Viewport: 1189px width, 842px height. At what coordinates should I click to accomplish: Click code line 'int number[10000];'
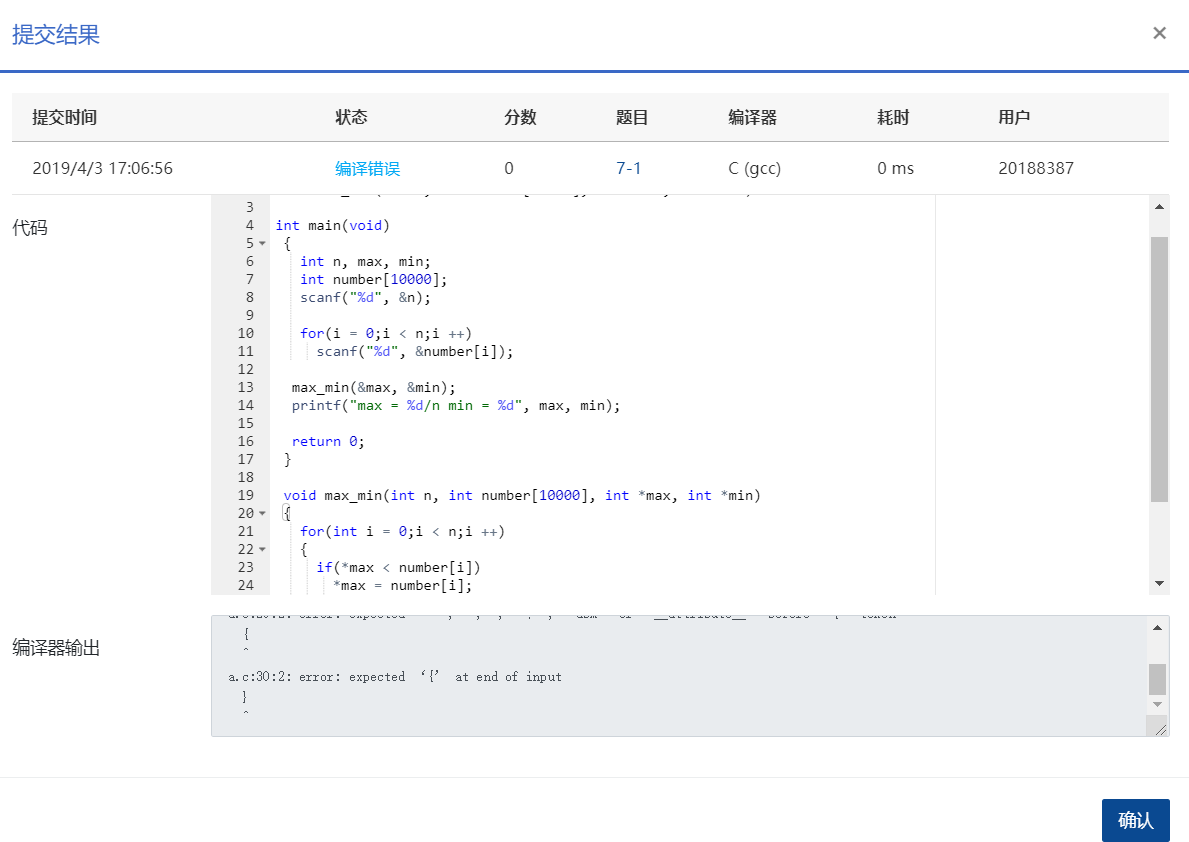(x=373, y=280)
